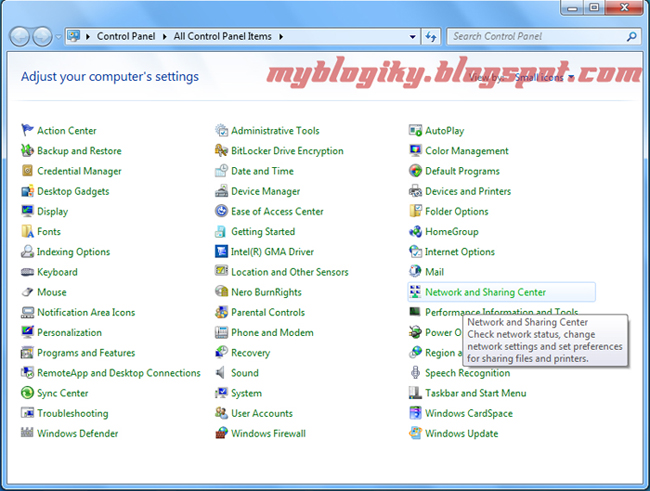Screen dimensions: 650x491
Task: Open the View by Small icons dropdown
Action: point(544,77)
